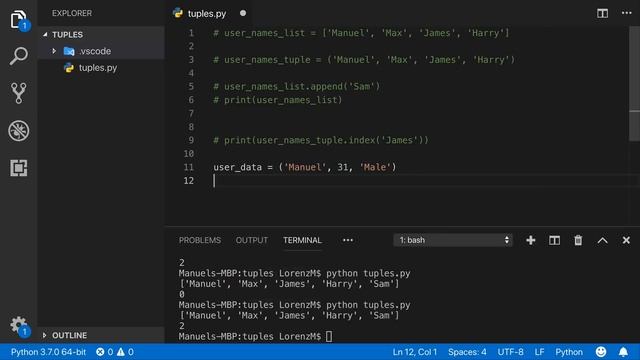Screen dimensions: 640x360
Task: Open tuples.py in the explorer tree
Action: [98, 68]
